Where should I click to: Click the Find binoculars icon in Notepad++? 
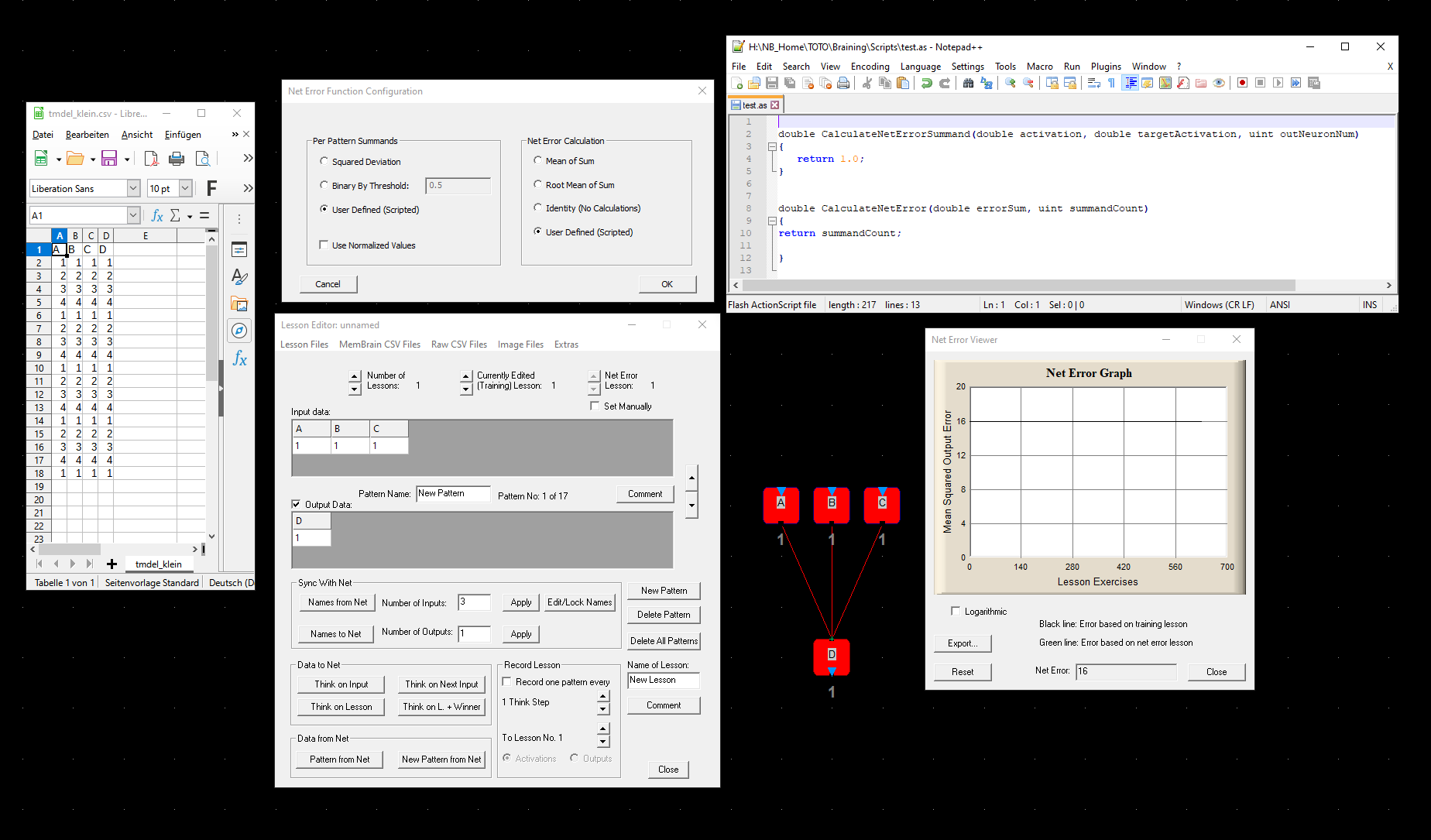pos(968,84)
